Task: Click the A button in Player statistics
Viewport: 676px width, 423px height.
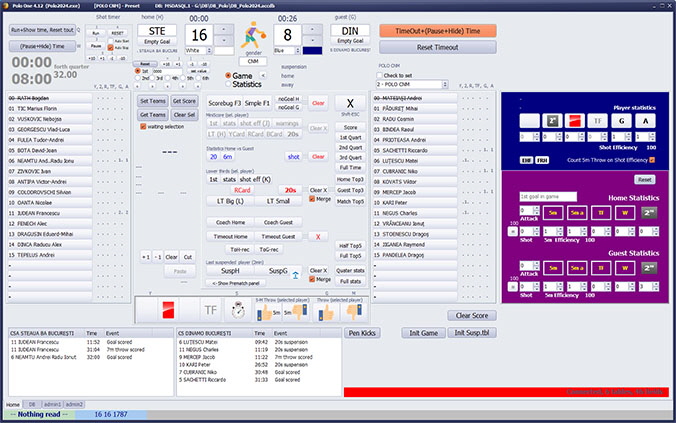Action: 645,121
